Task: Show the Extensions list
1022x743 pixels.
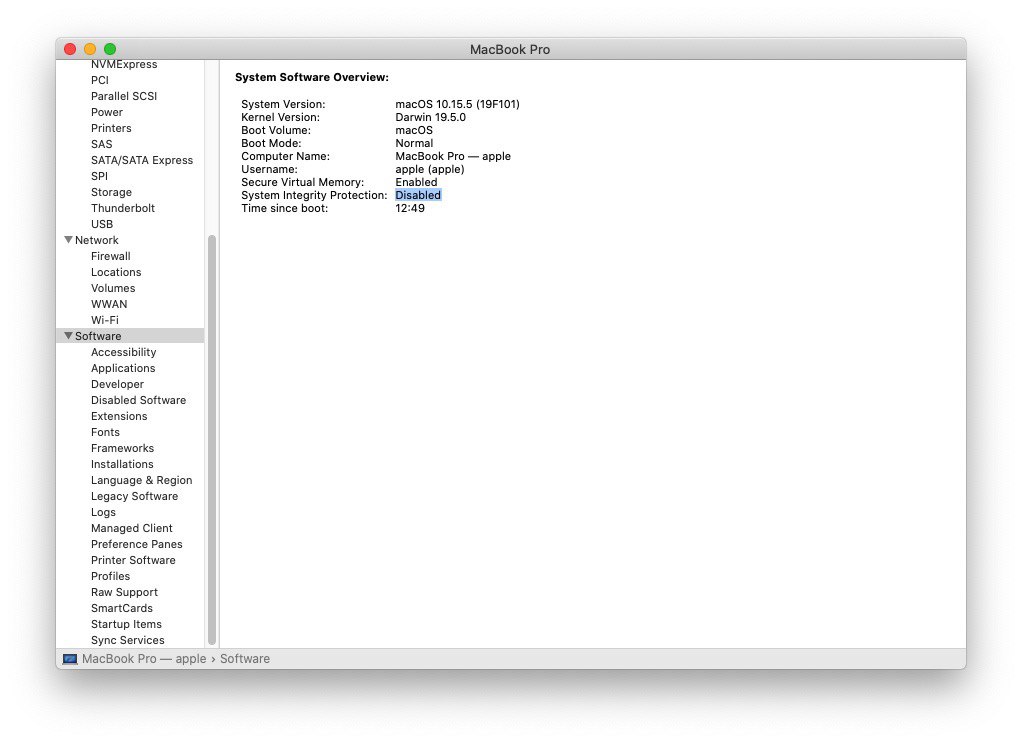Action: tap(119, 416)
